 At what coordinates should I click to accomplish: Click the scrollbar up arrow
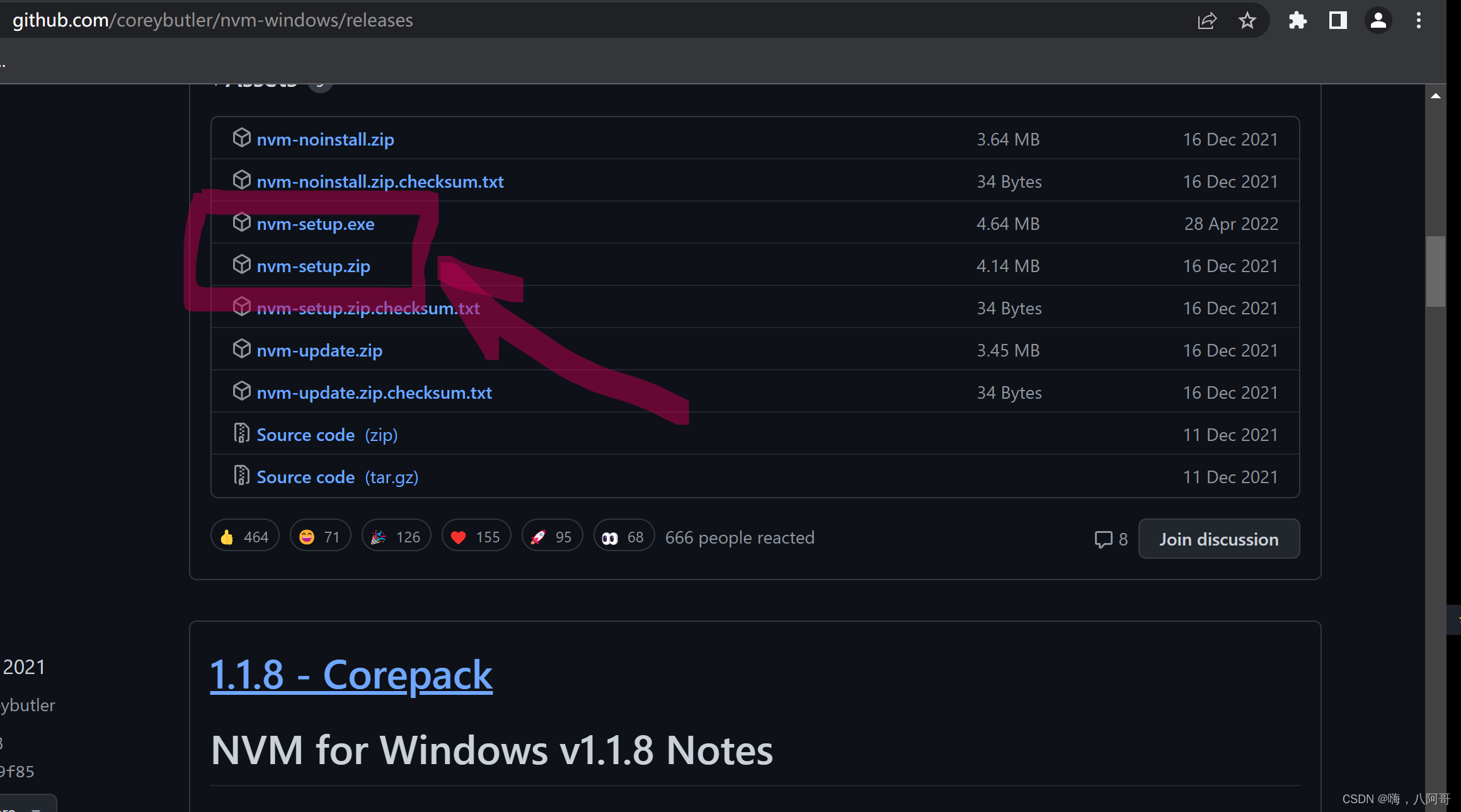(x=1435, y=96)
